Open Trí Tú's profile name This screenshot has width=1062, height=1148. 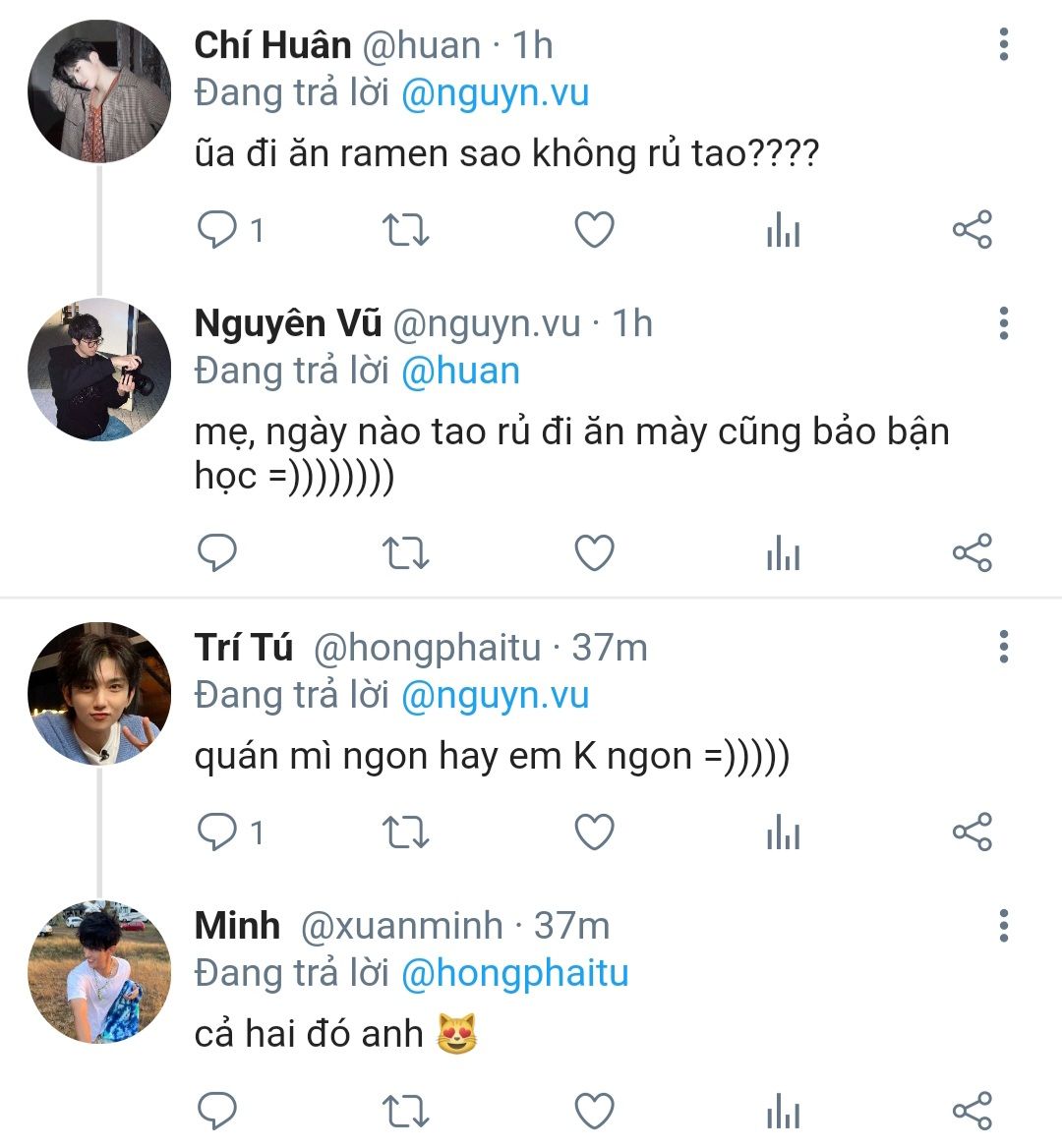point(244,648)
